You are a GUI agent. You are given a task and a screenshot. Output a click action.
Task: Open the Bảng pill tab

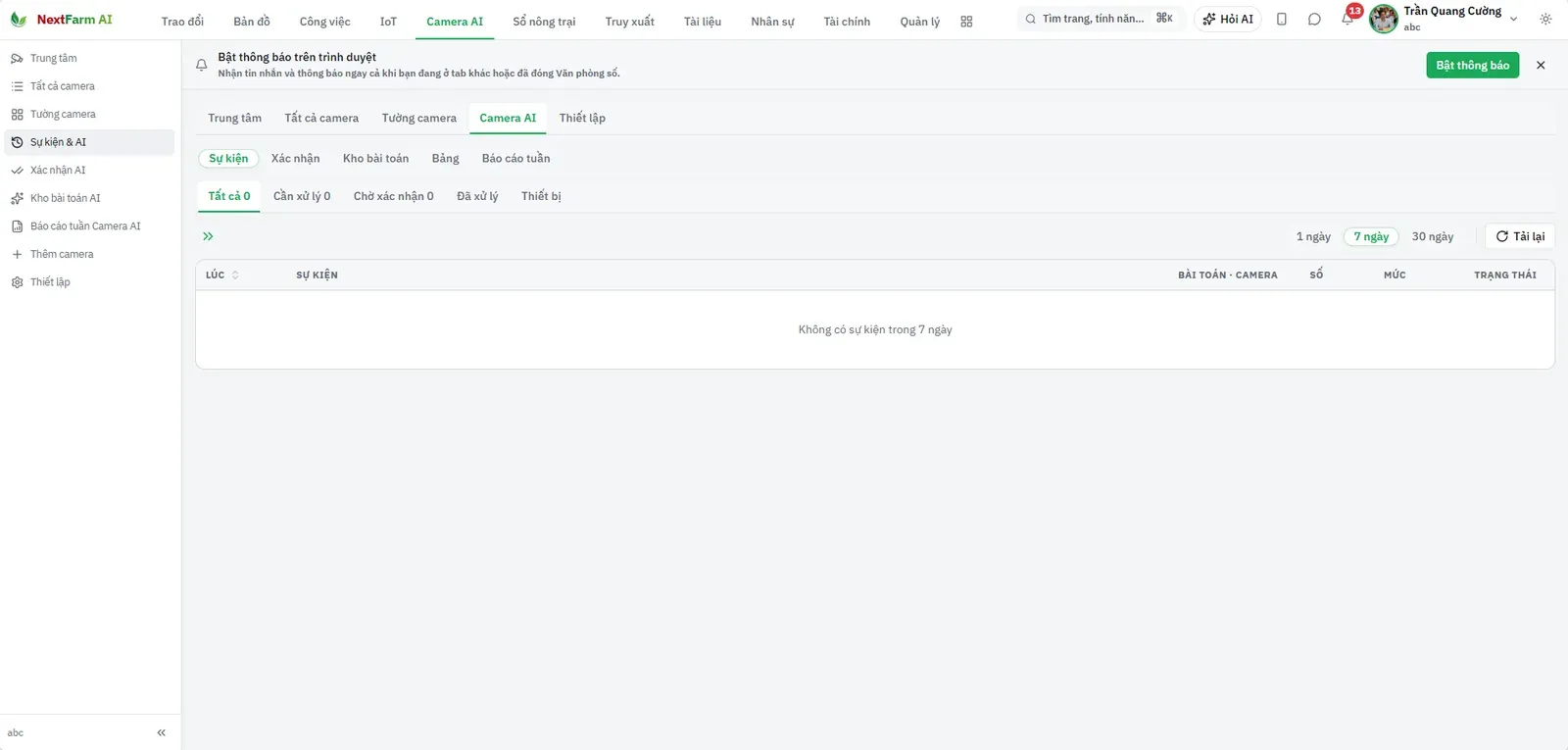coord(445,159)
